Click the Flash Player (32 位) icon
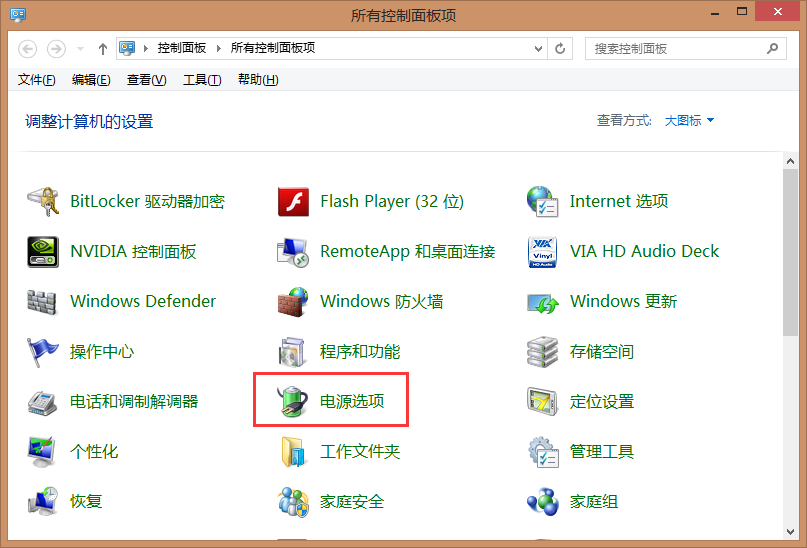The height and width of the screenshot is (548, 807). coord(292,201)
